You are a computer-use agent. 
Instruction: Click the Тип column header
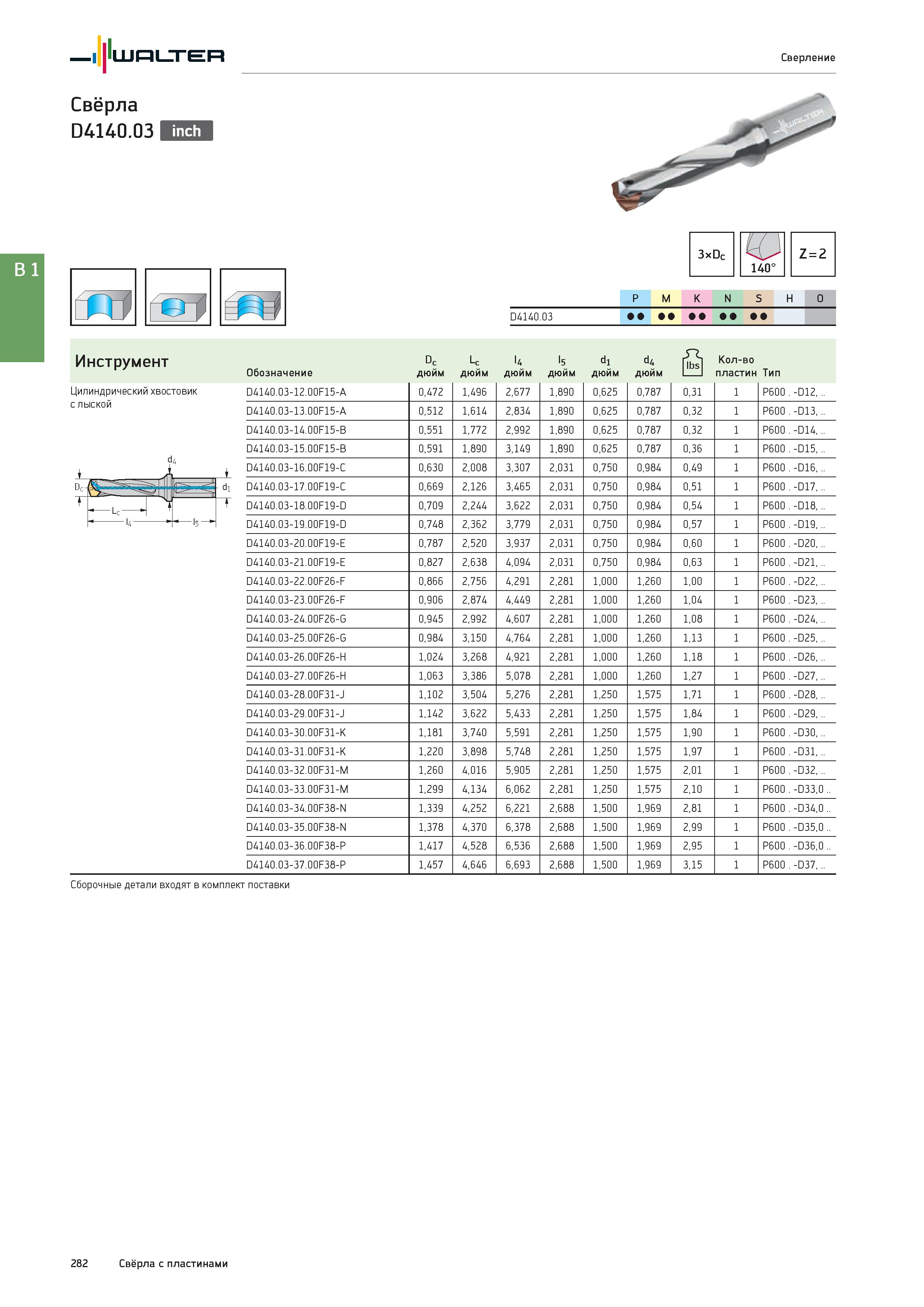(771, 373)
